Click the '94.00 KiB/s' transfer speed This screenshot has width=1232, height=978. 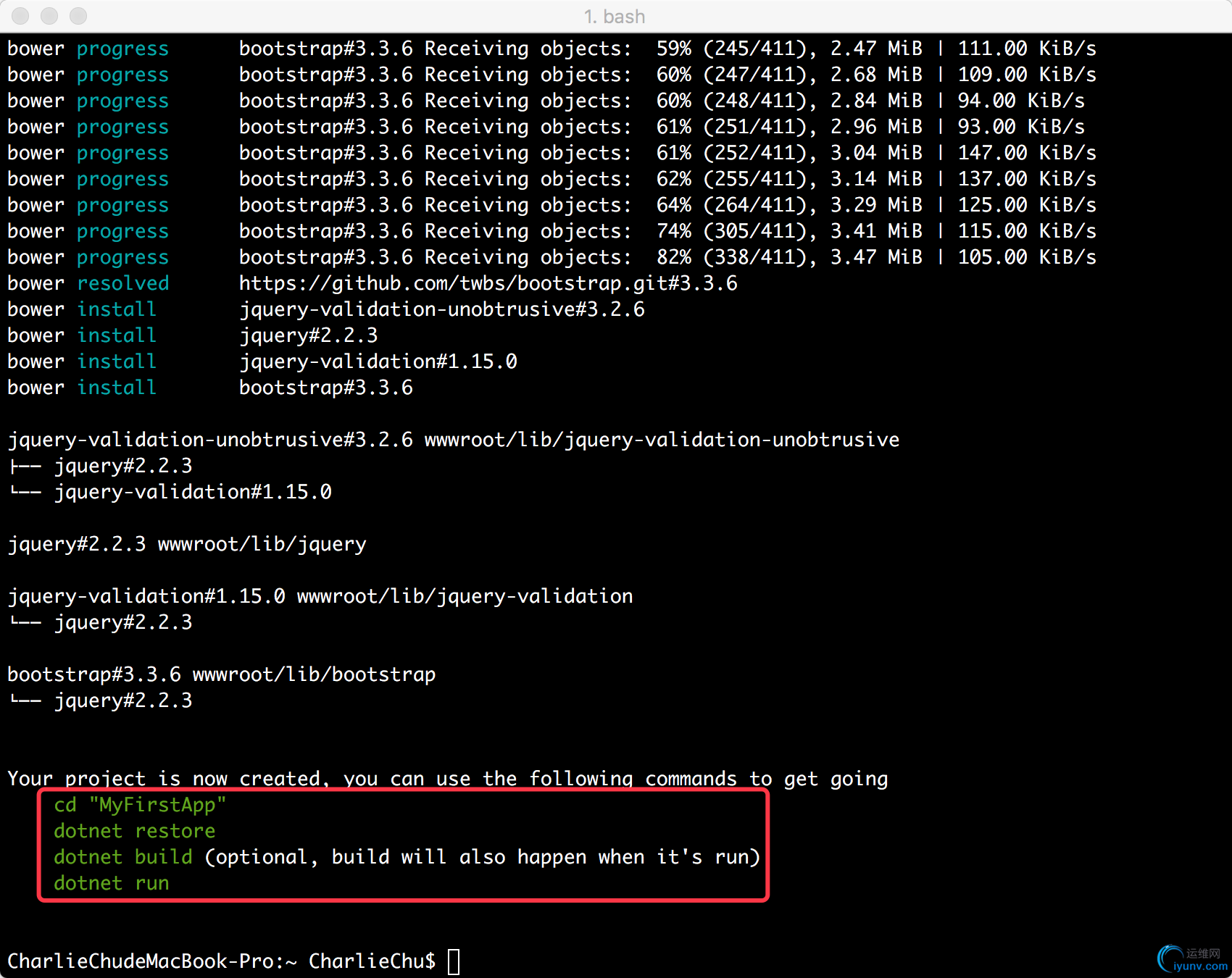coord(1022,101)
